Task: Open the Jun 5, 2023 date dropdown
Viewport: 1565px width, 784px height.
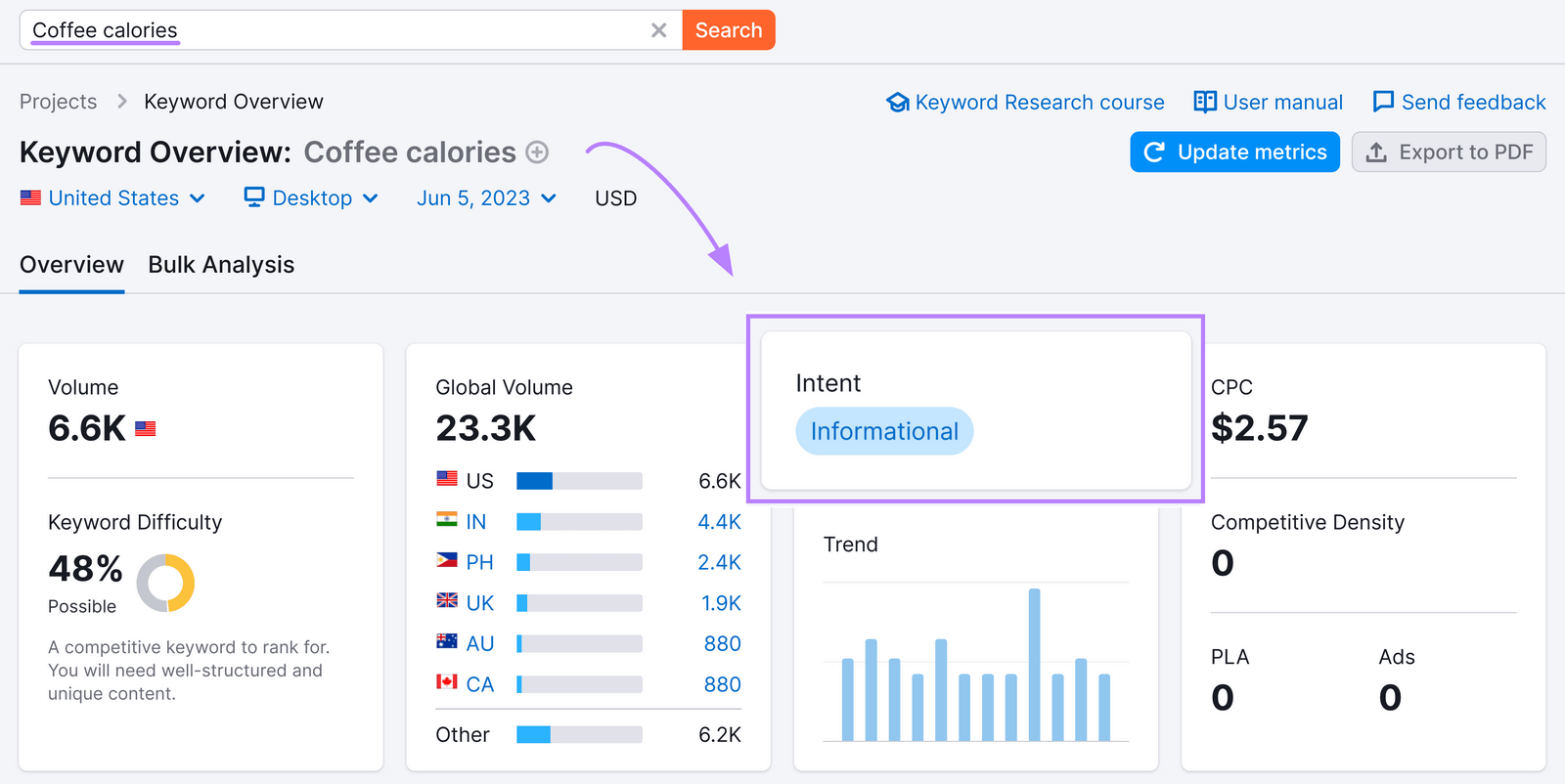Action: coord(486,198)
